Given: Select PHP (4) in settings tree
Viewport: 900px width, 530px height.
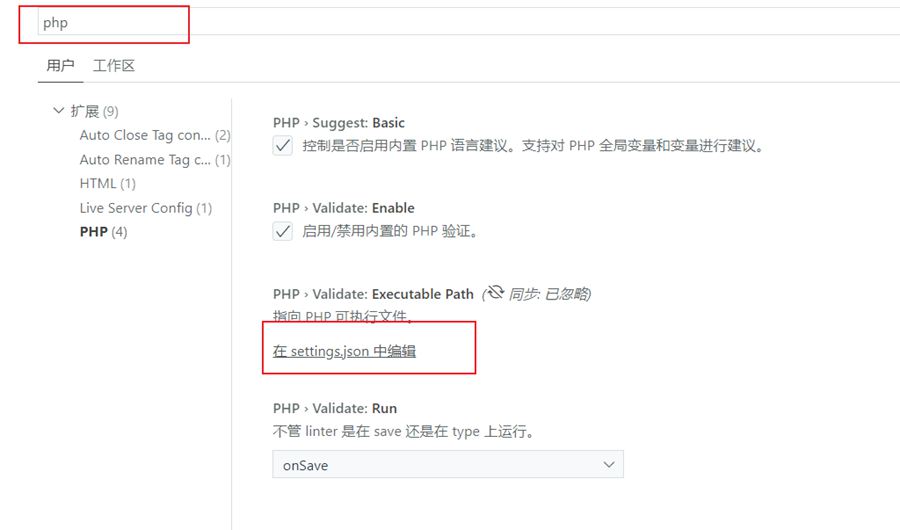Looking at the screenshot, I should tap(103, 231).
